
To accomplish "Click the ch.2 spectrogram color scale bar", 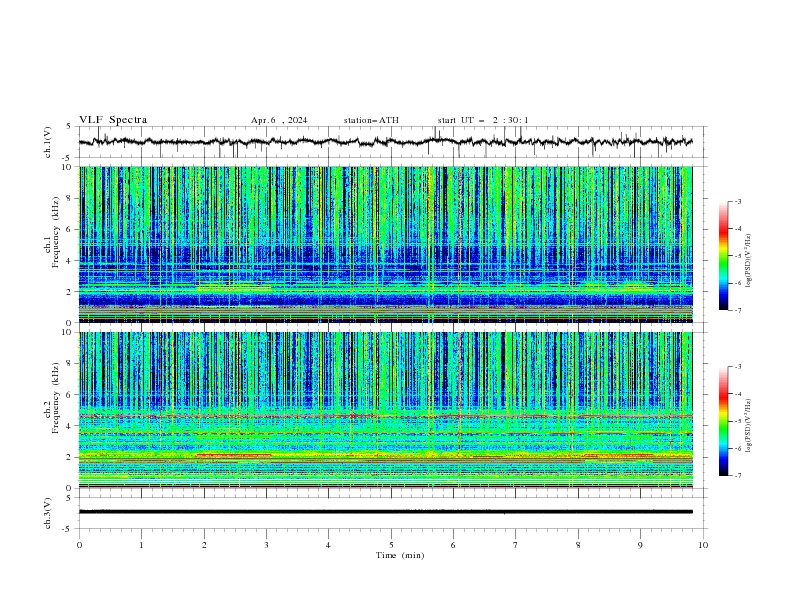I will click(723, 421).
